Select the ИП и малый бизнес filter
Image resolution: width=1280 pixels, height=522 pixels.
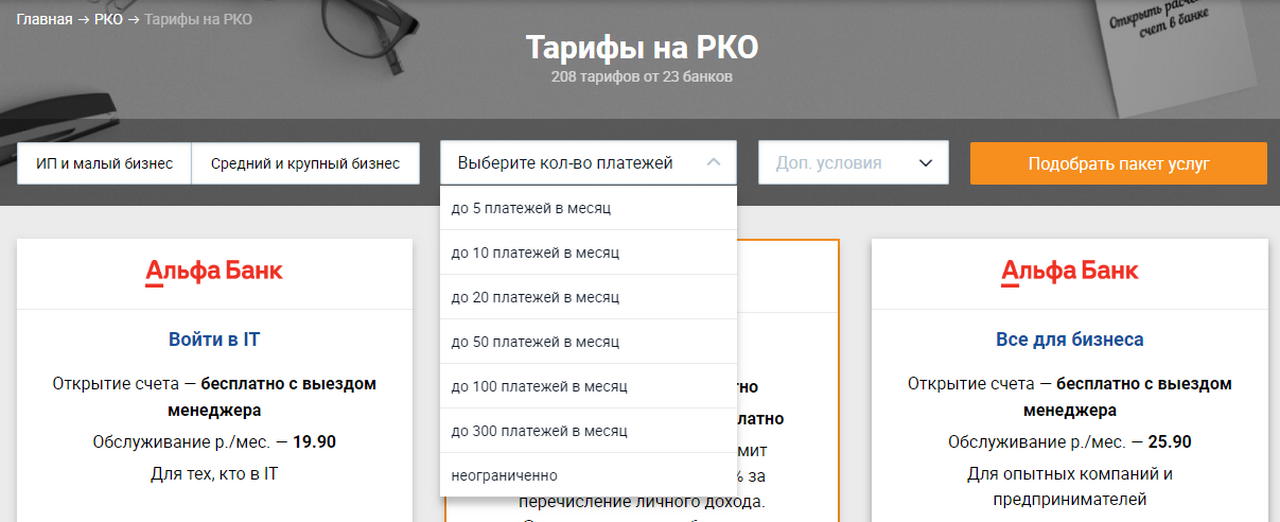(x=104, y=163)
